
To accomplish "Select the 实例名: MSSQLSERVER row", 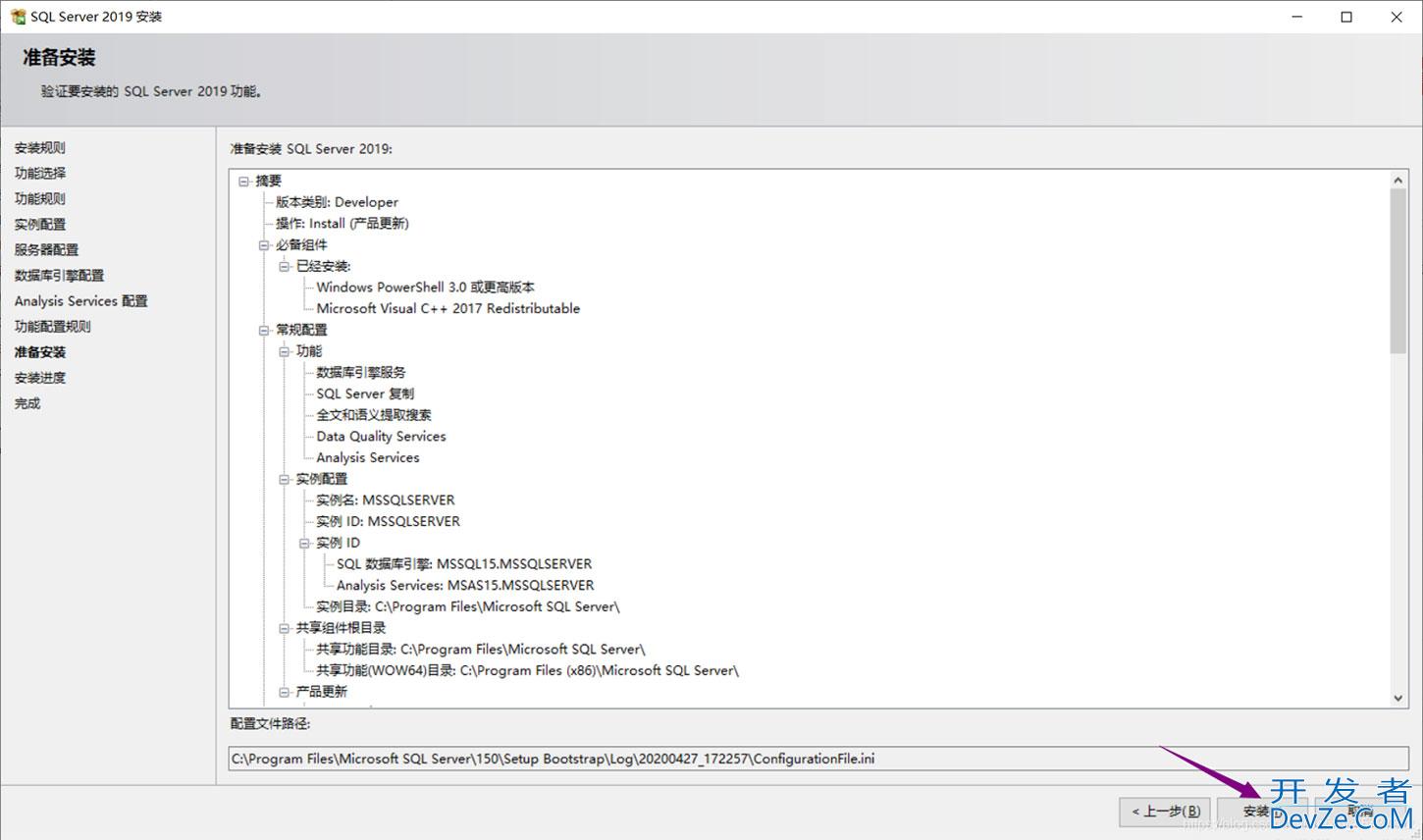I will click(385, 500).
